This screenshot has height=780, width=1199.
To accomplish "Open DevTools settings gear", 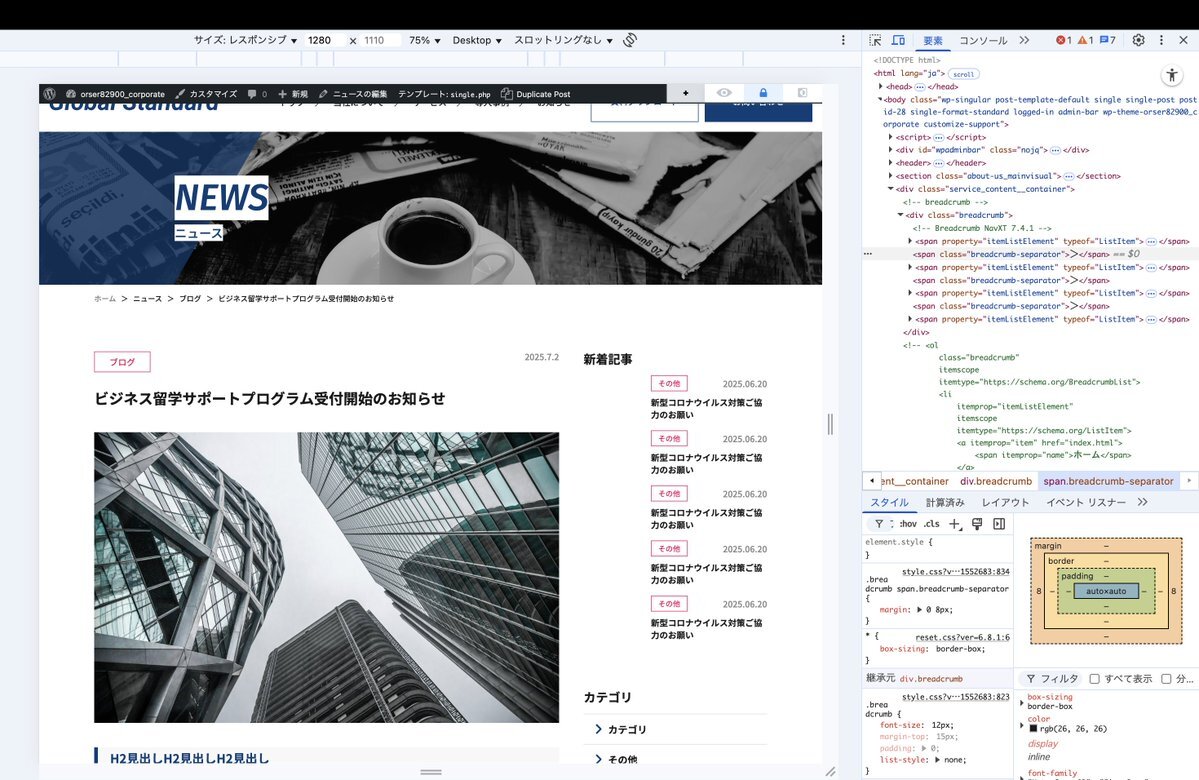I will coord(1139,41).
